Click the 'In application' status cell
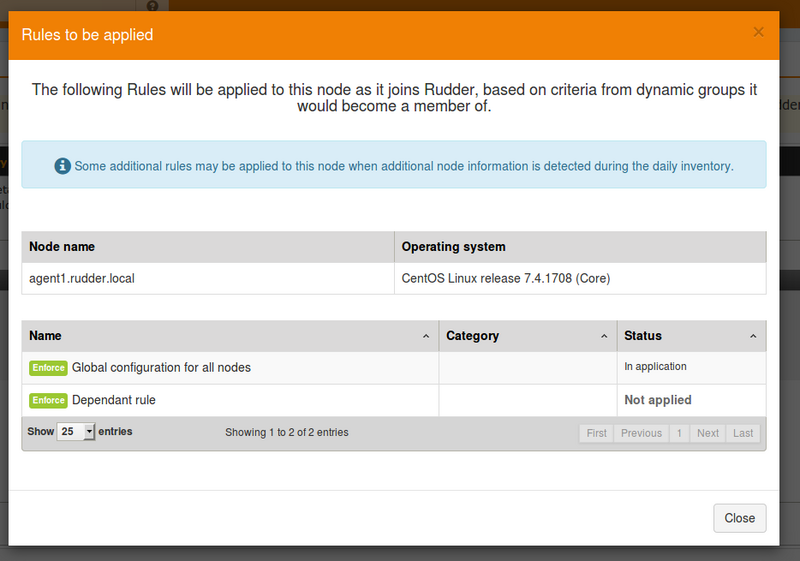The width and height of the screenshot is (800, 561). tap(691, 368)
